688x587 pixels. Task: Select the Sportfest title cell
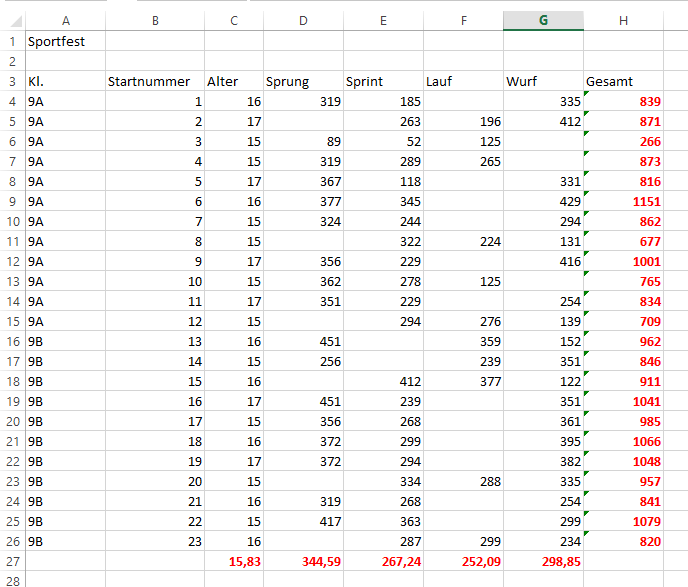click(x=64, y=42)
